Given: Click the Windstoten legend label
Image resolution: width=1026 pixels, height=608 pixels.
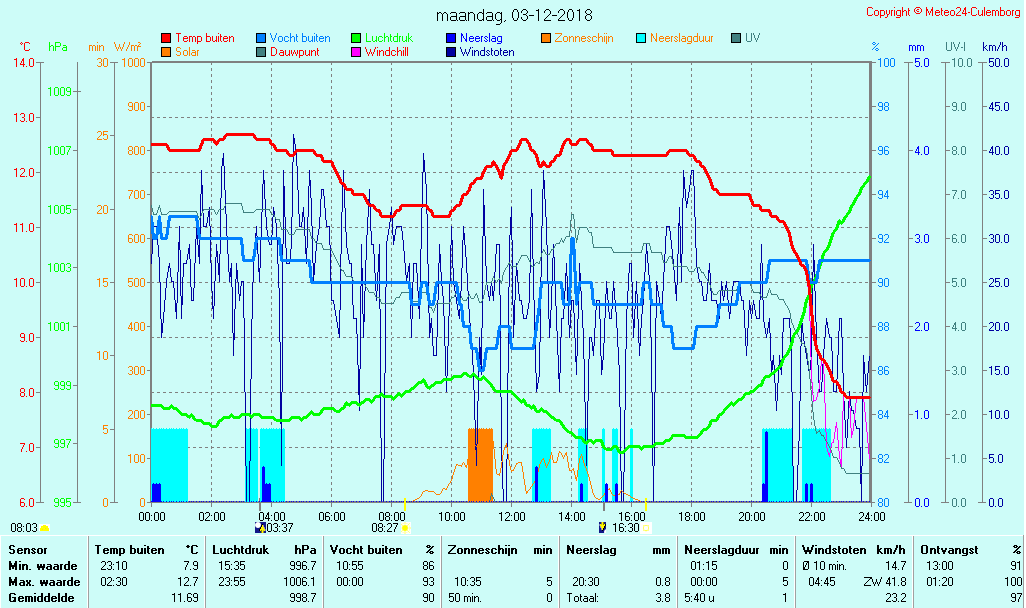Looking at the screenshot, I should 487,52.
